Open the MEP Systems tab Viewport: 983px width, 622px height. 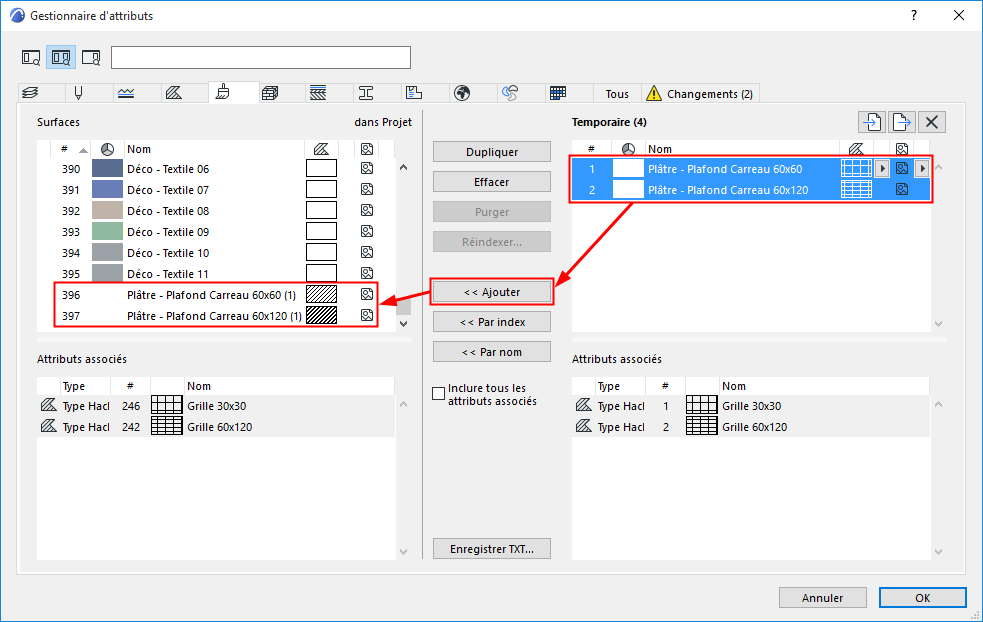(x=510, y=93)
